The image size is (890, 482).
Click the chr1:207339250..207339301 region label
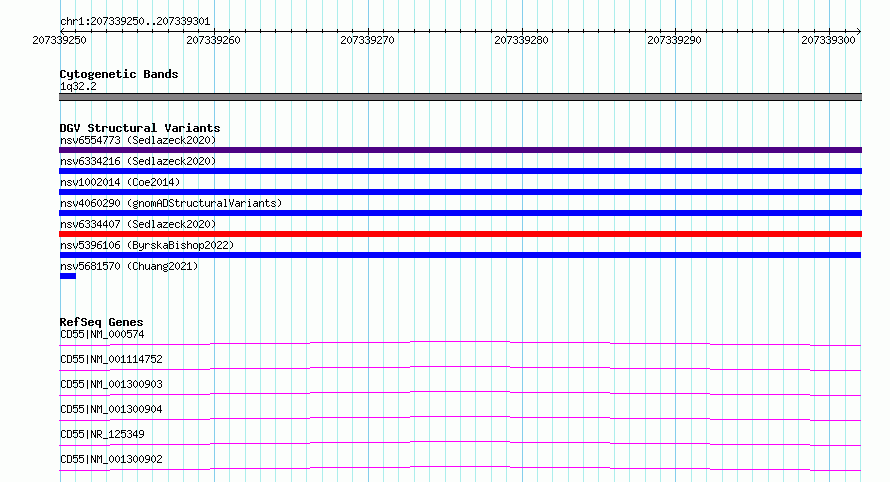(x=135, y=21)
